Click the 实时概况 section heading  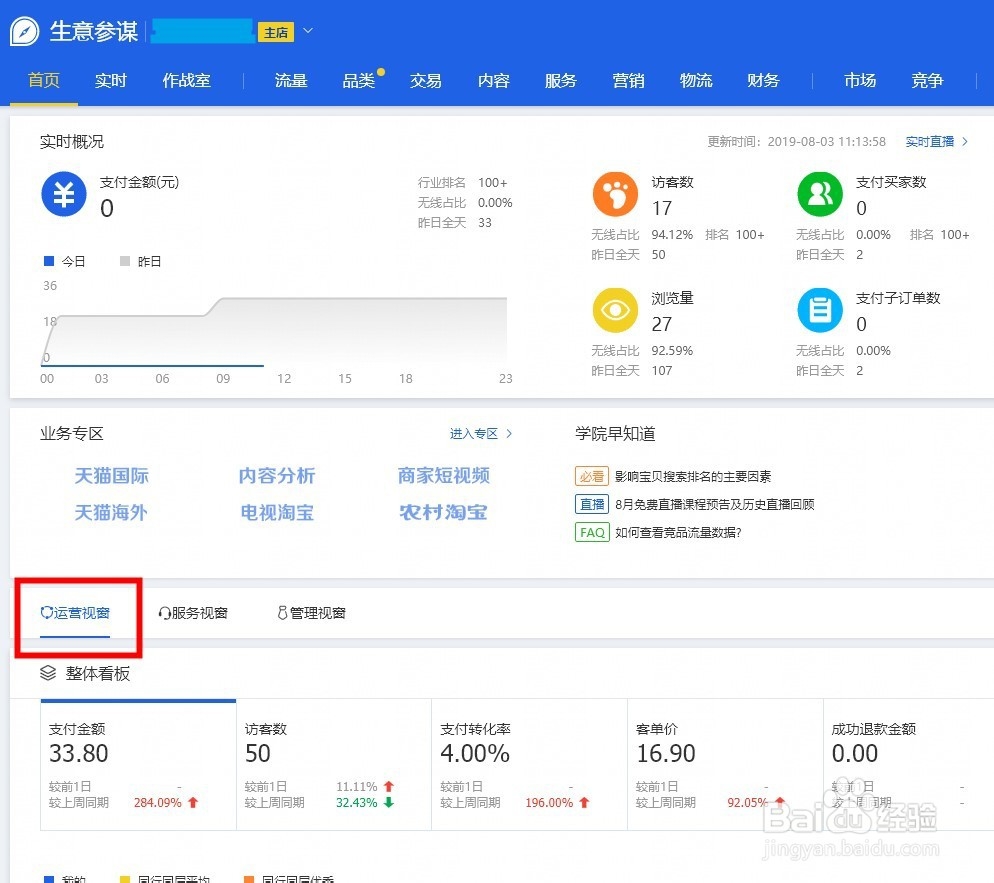(x=72, y=141)
